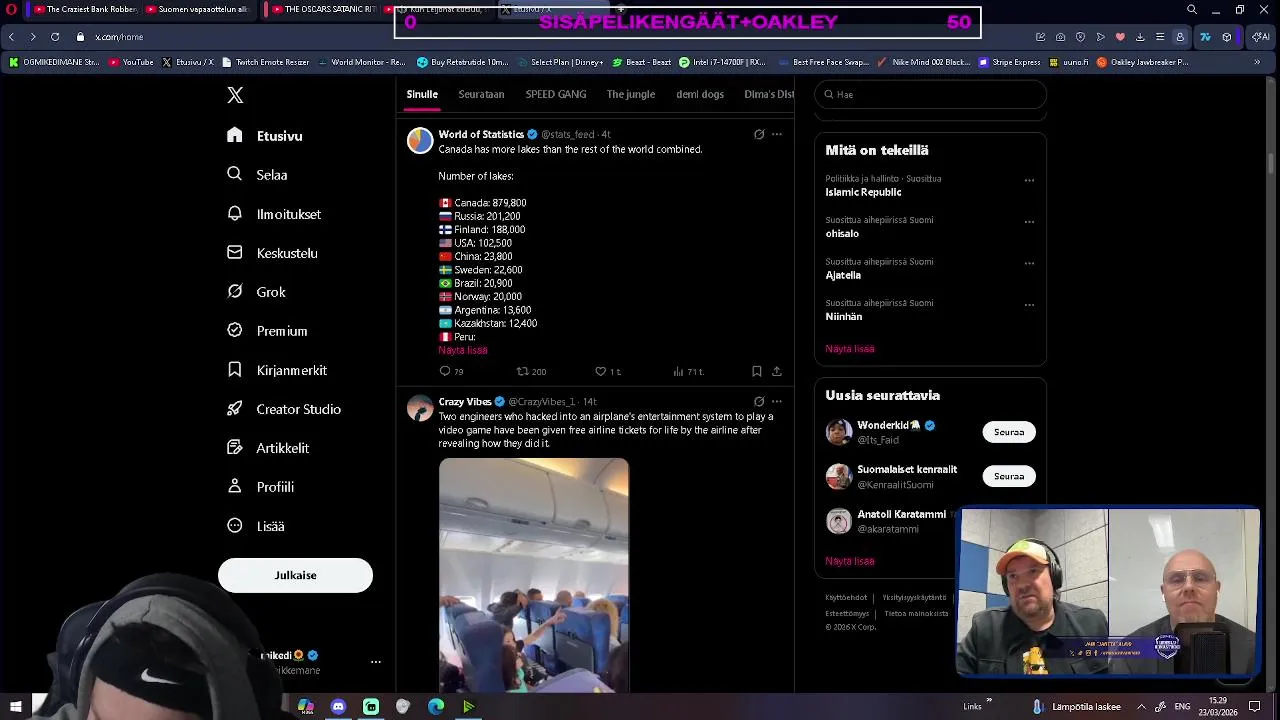Screen dimensions: 1280x720
Task: Open World of Statistics profile name
Action: coord(481,134)
